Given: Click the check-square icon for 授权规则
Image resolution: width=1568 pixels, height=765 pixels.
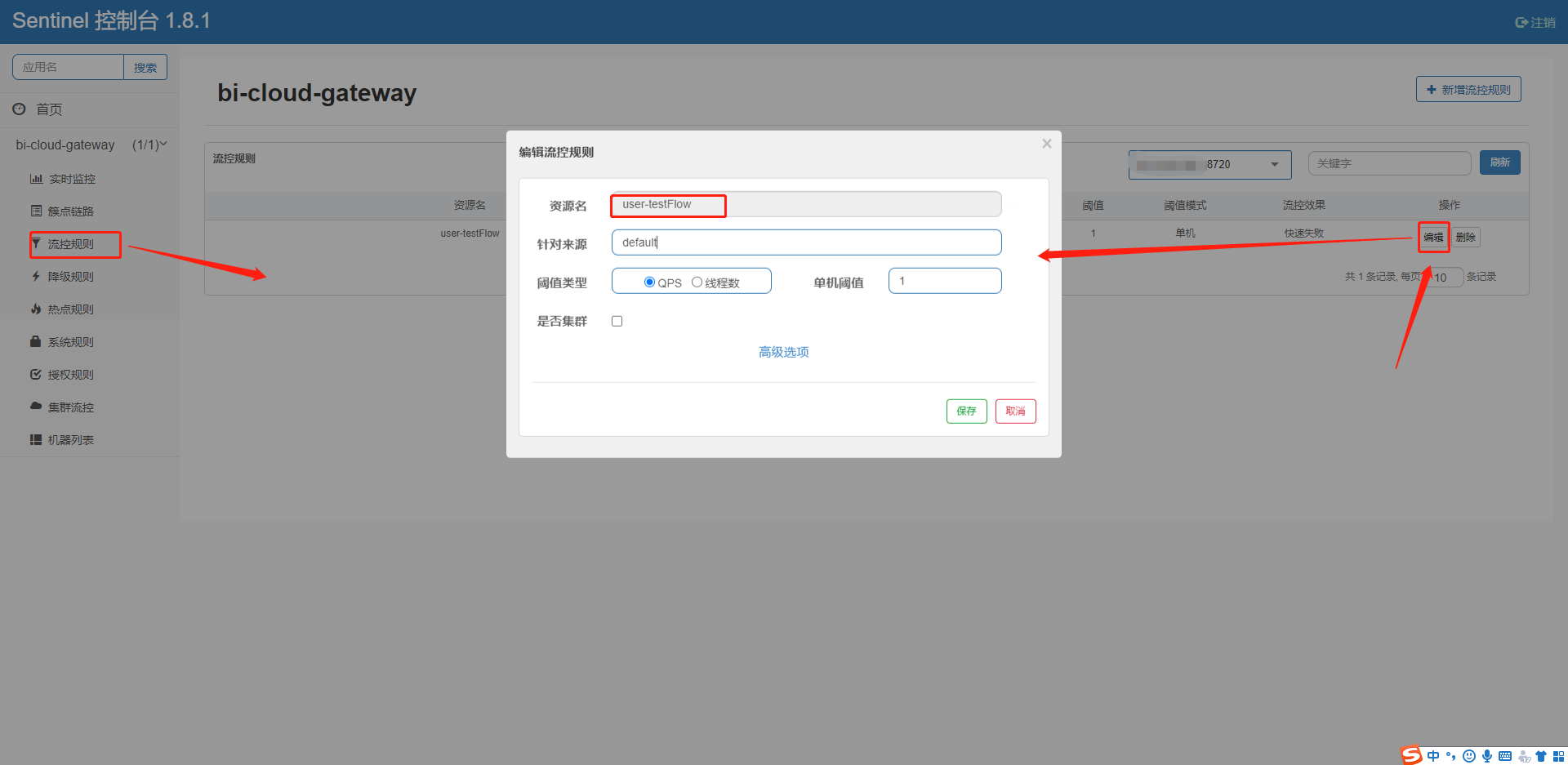Looking at the screenshot, I should click(36, 375).
